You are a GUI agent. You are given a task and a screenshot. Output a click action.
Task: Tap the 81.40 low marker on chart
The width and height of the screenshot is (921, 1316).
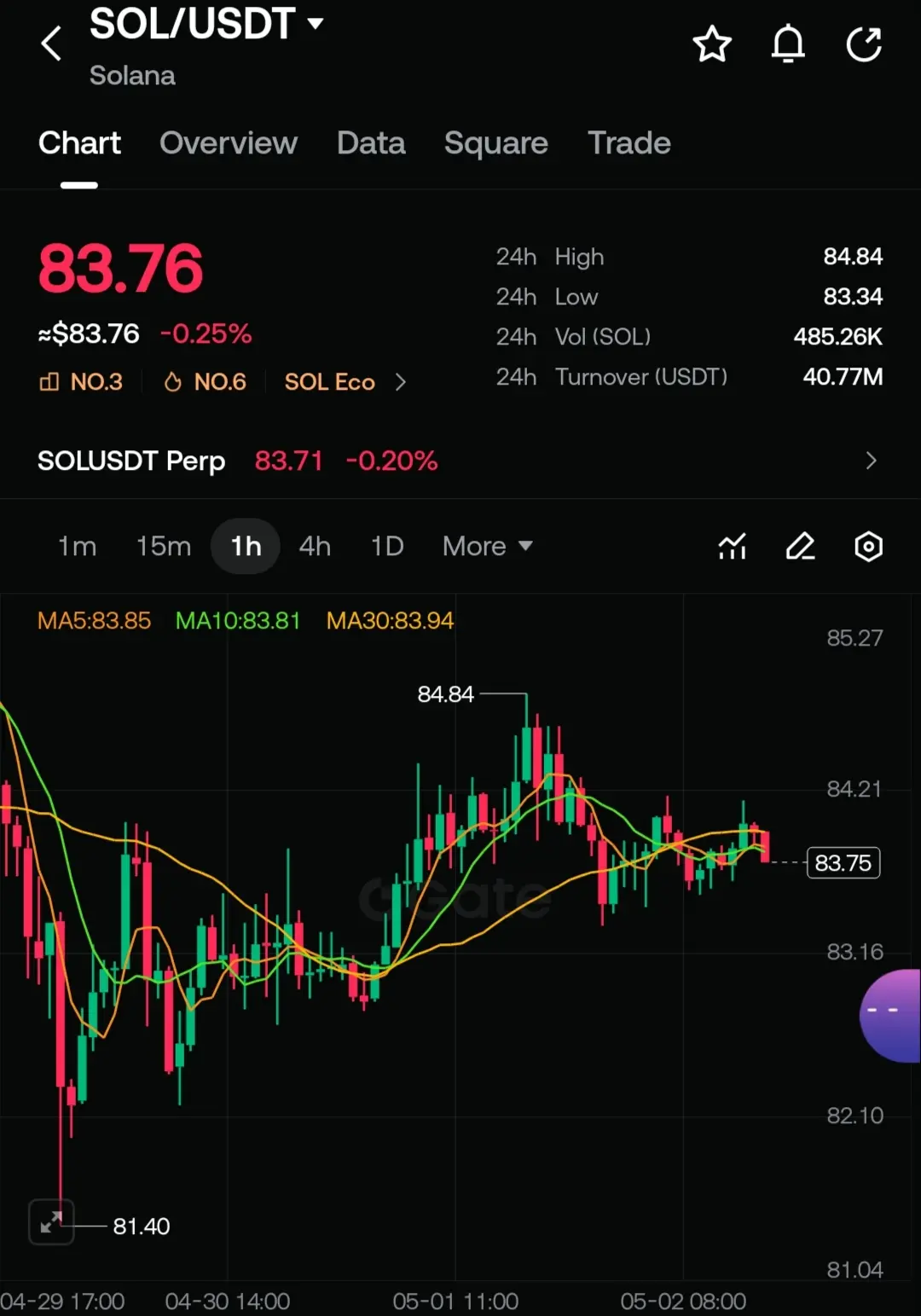(142, 1226)
